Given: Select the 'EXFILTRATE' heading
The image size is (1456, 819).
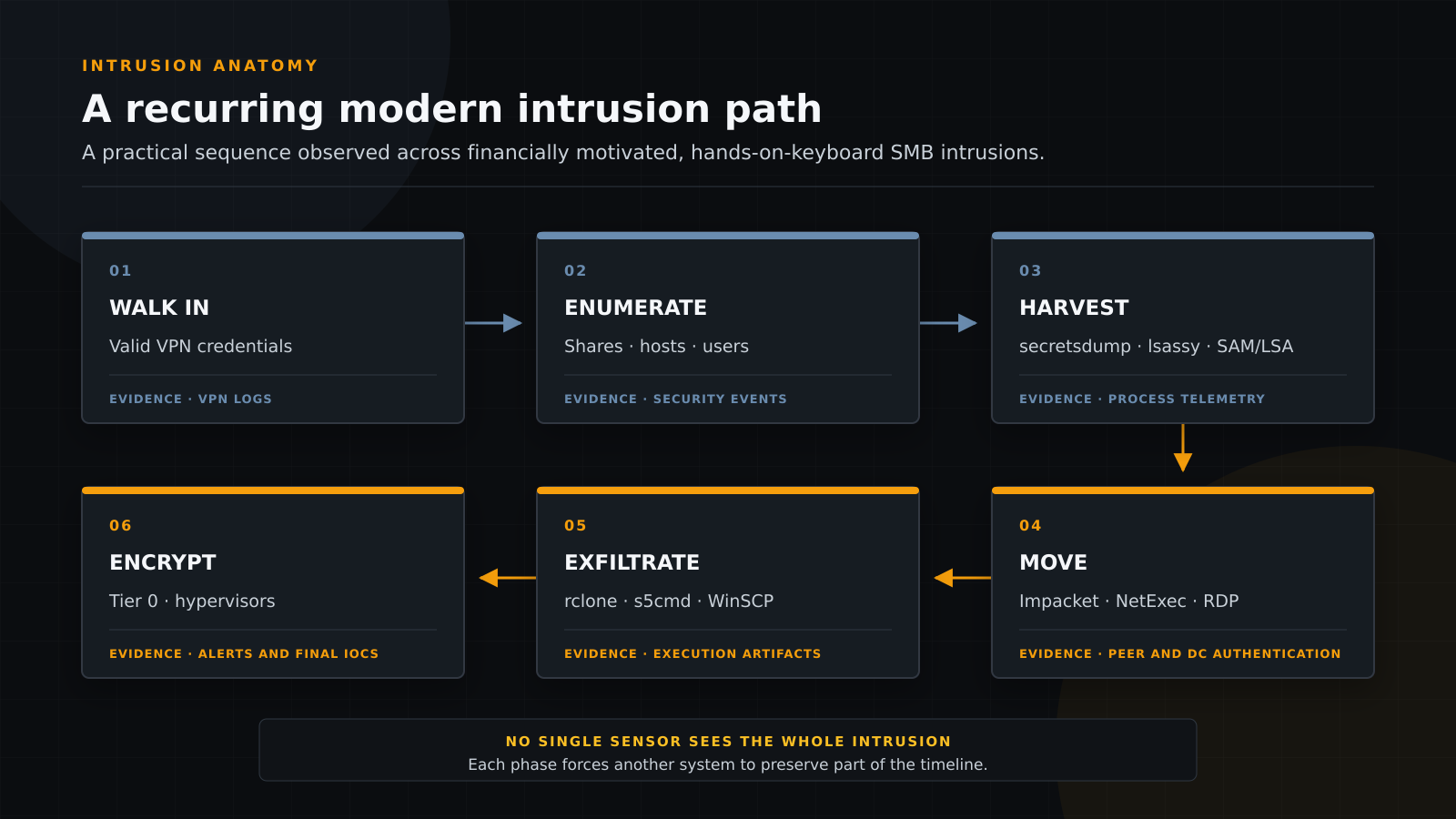Looking at the screenshot, I should [632, 562].
